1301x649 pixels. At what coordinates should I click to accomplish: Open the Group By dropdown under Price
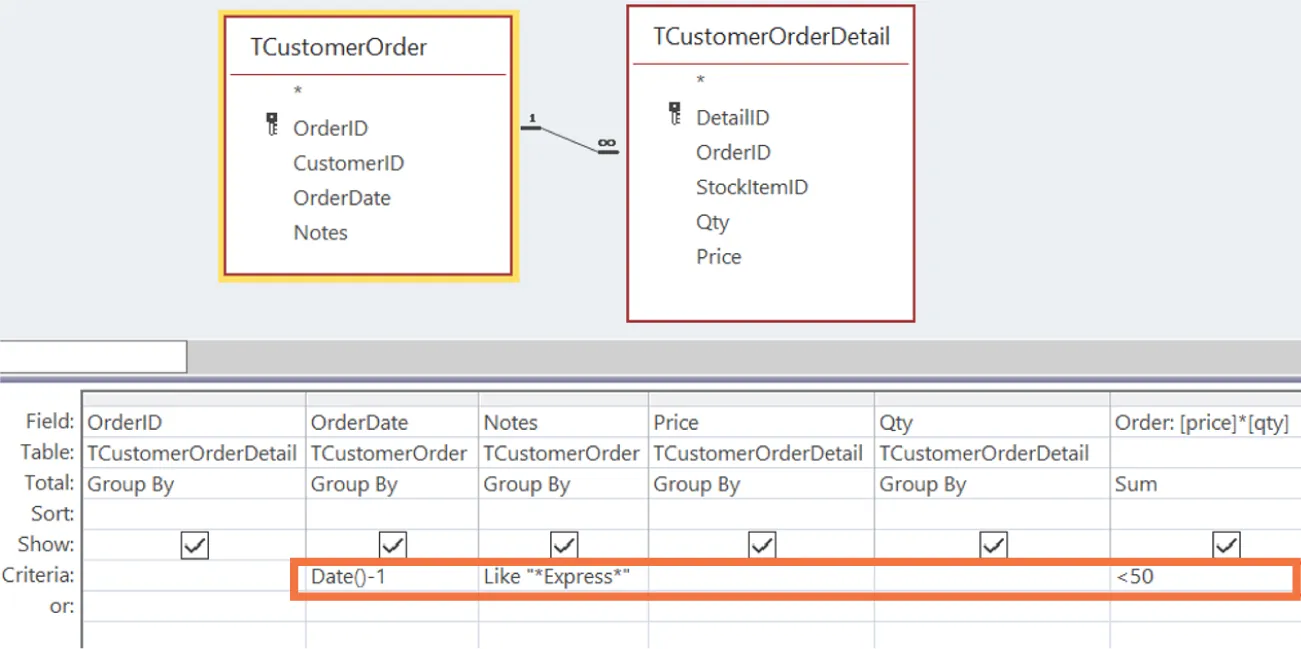pyautogui.click(x=761, y=484)
